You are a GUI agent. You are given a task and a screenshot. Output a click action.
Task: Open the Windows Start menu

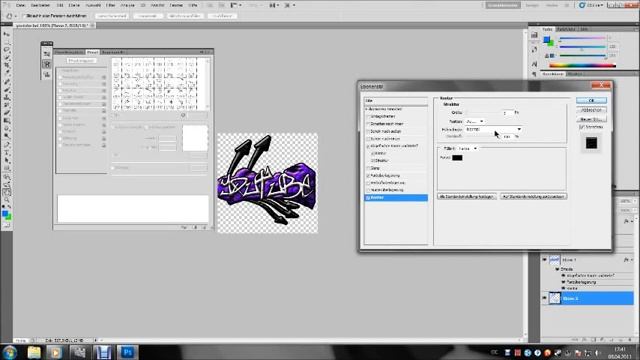pyautogui.click(x=9, y=352)
